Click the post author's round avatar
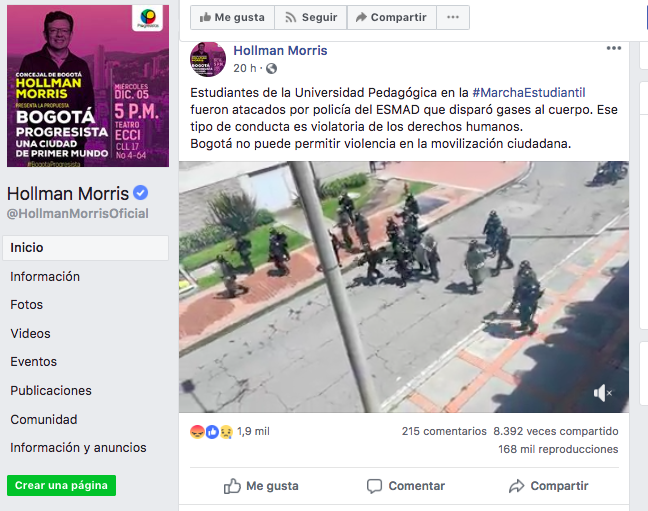 [208, 60]
